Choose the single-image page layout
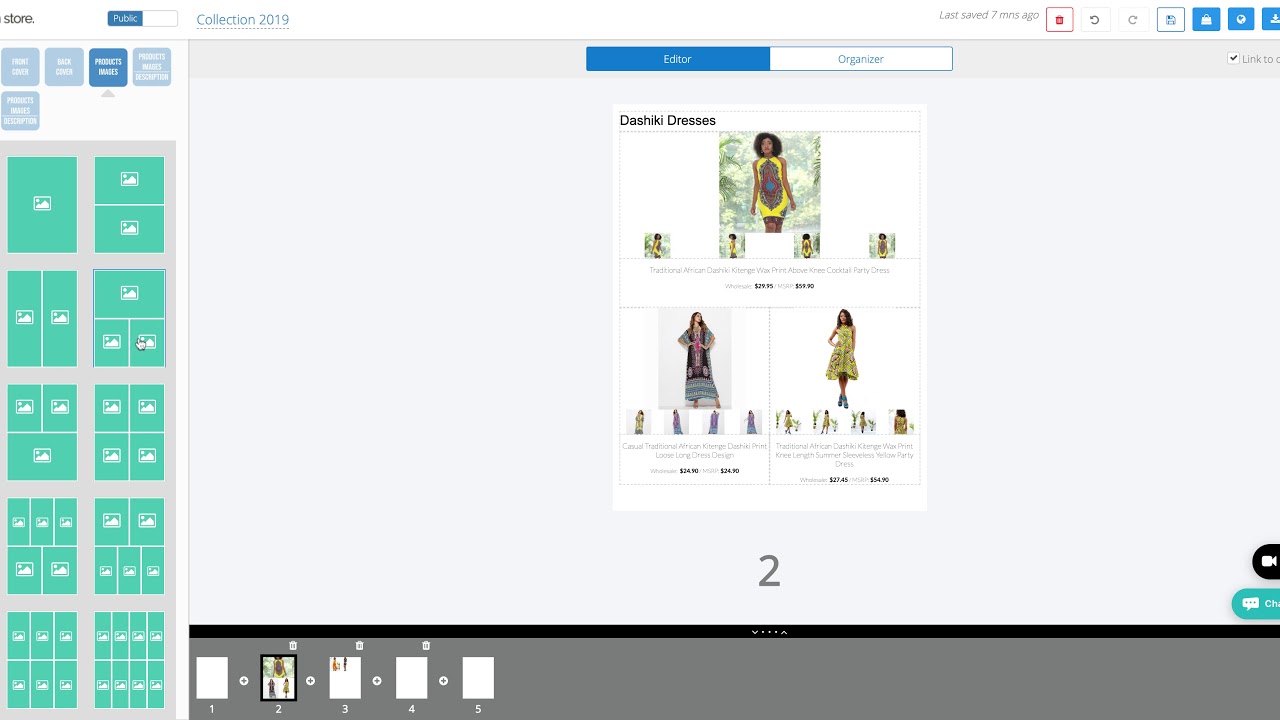The image size is (1280, 720). click(x=42, y=204)
